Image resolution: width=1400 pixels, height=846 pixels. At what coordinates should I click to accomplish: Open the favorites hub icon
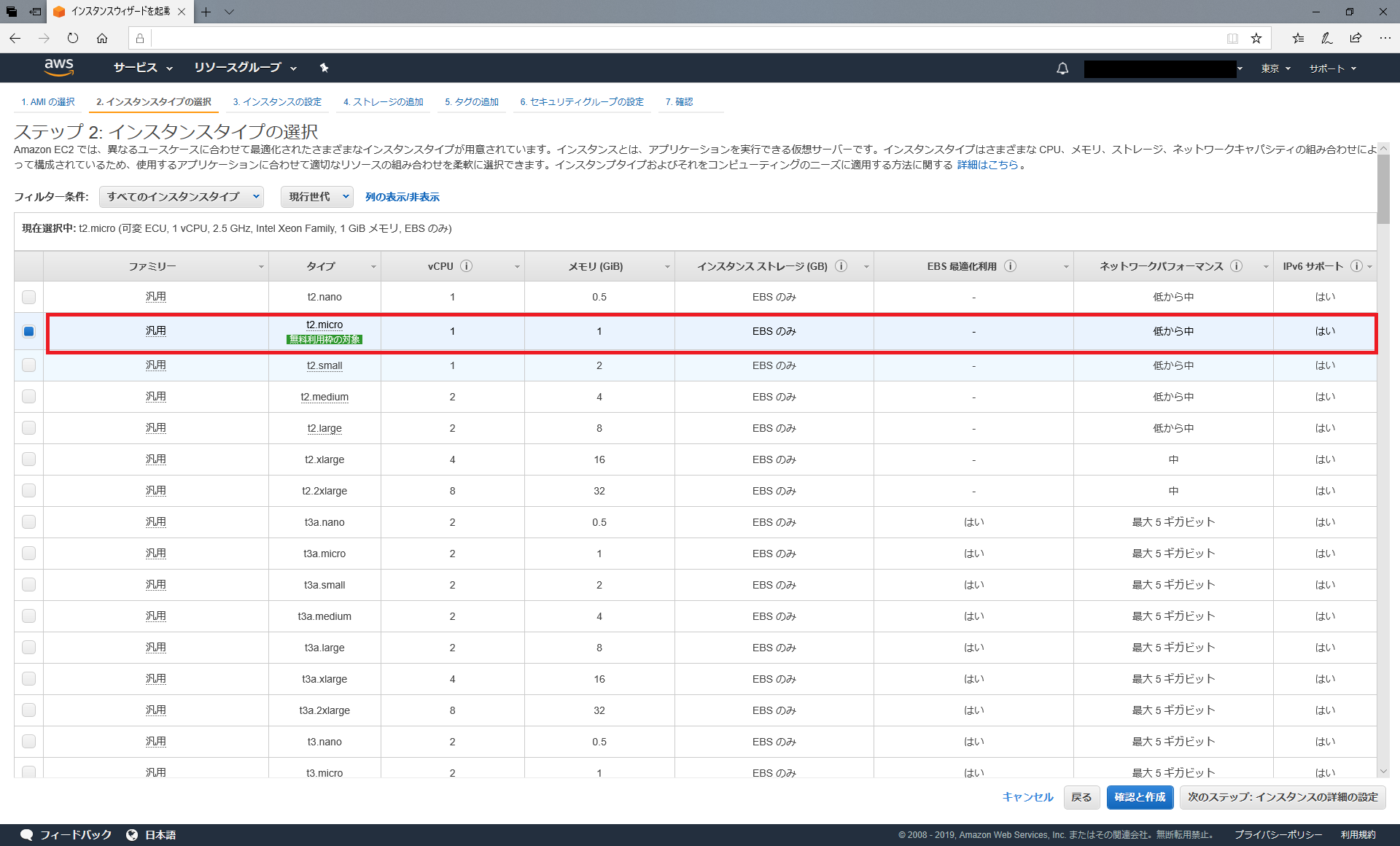coord(1298,38)
